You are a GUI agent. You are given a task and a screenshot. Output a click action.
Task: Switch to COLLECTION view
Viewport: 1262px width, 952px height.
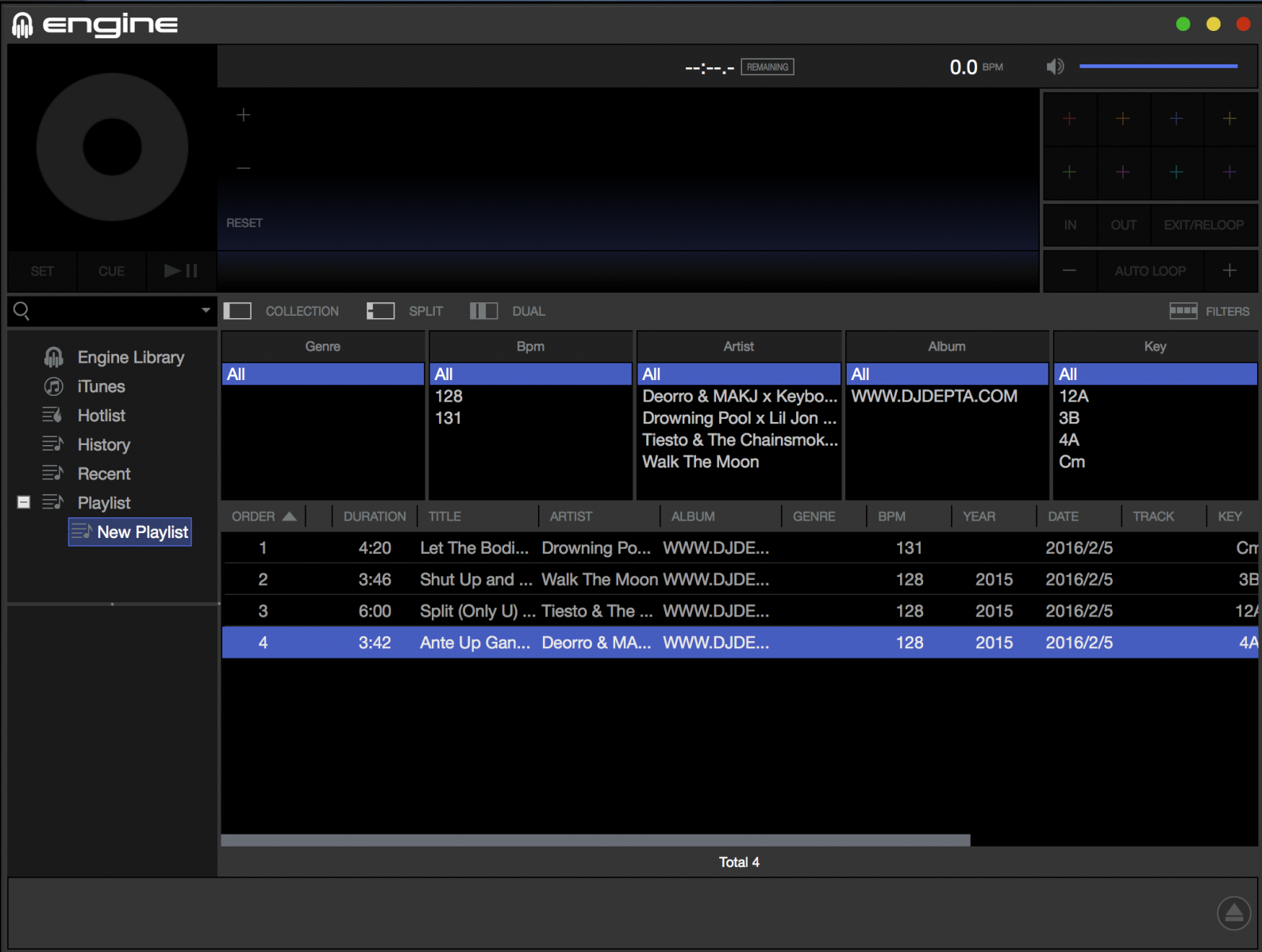(x=281, y=311)
